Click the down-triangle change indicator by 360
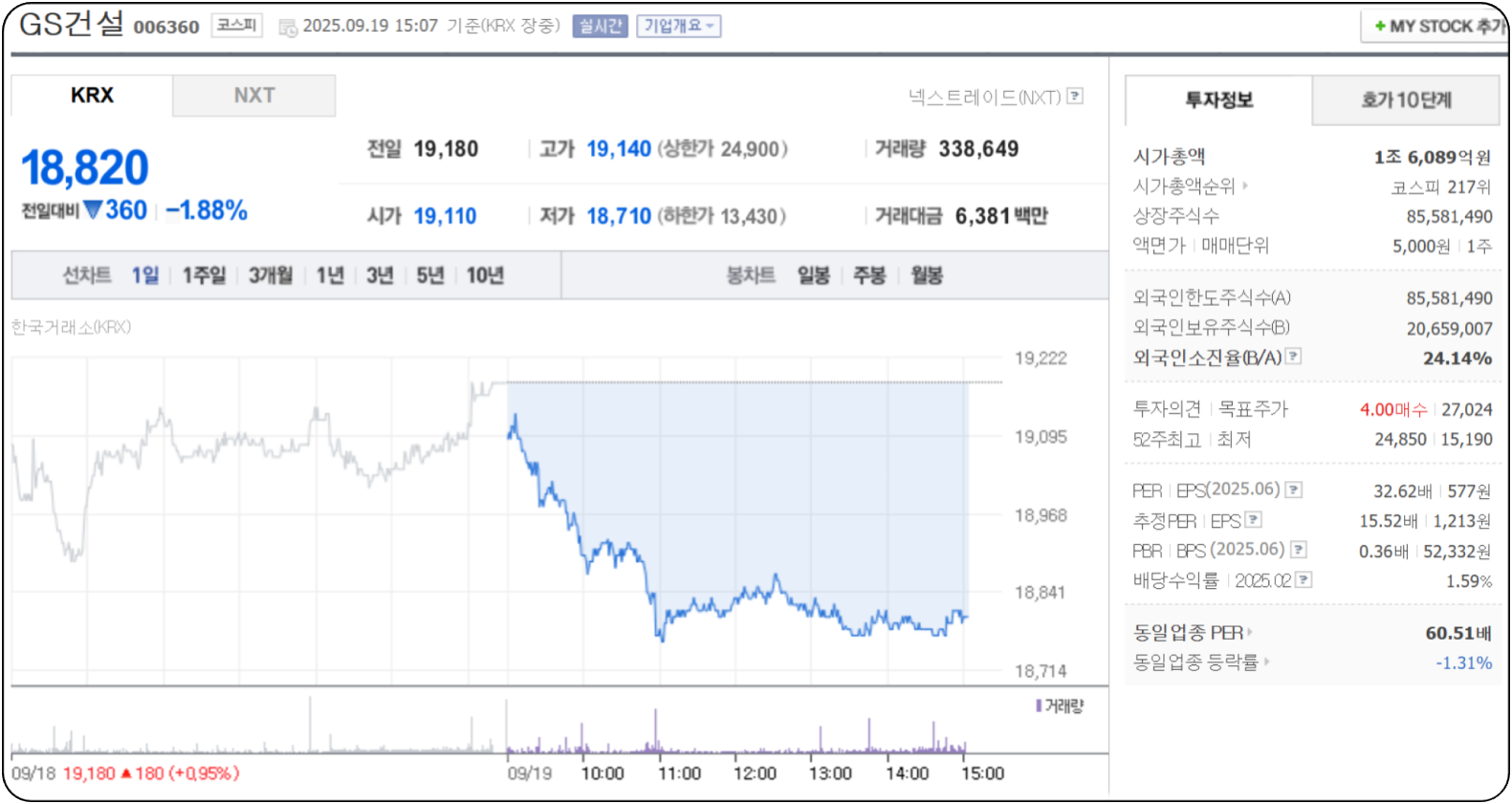This screenshot has width=1512, height=804. tap(93, 209)
